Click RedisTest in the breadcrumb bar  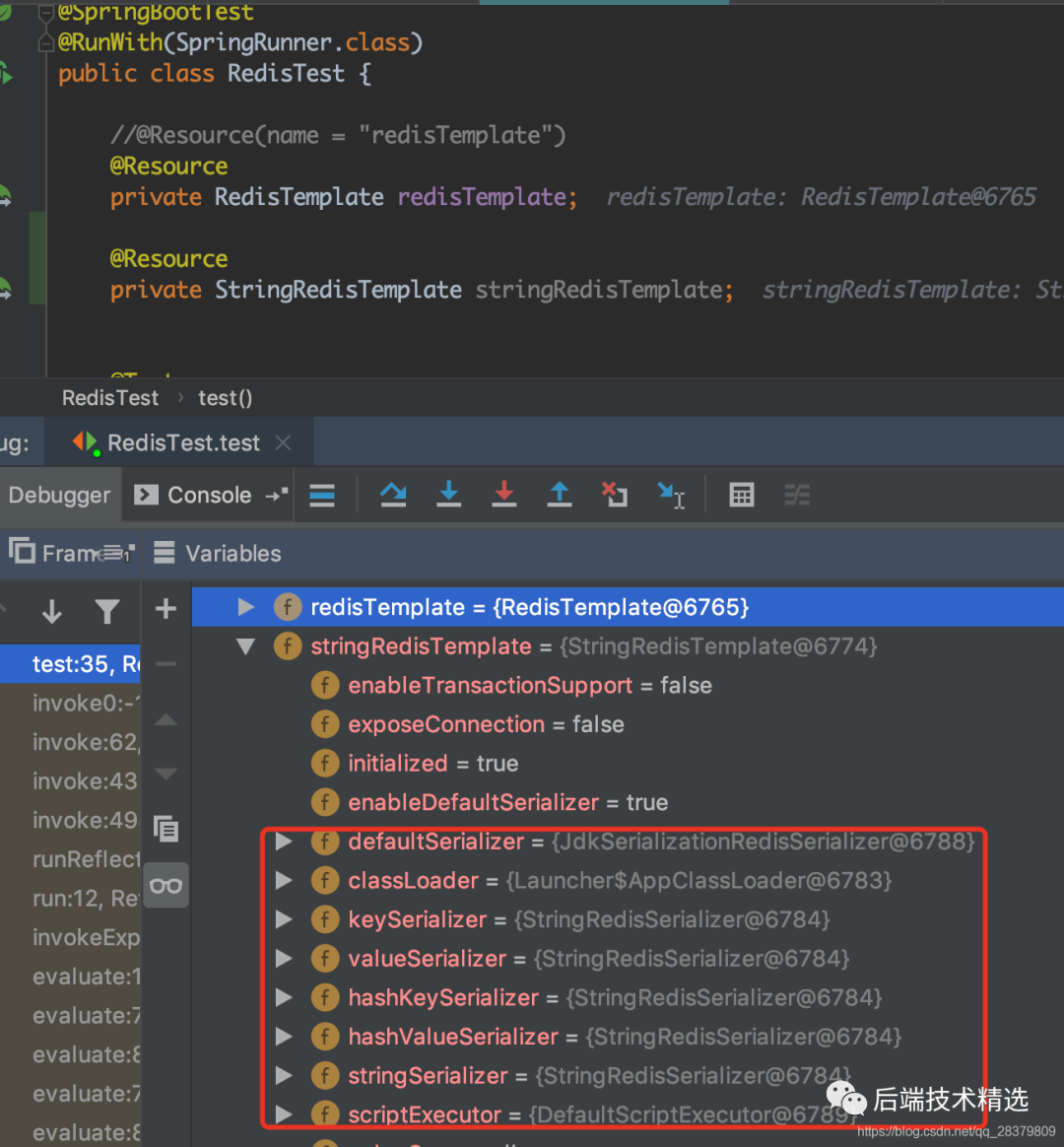[x=109, y=397]
